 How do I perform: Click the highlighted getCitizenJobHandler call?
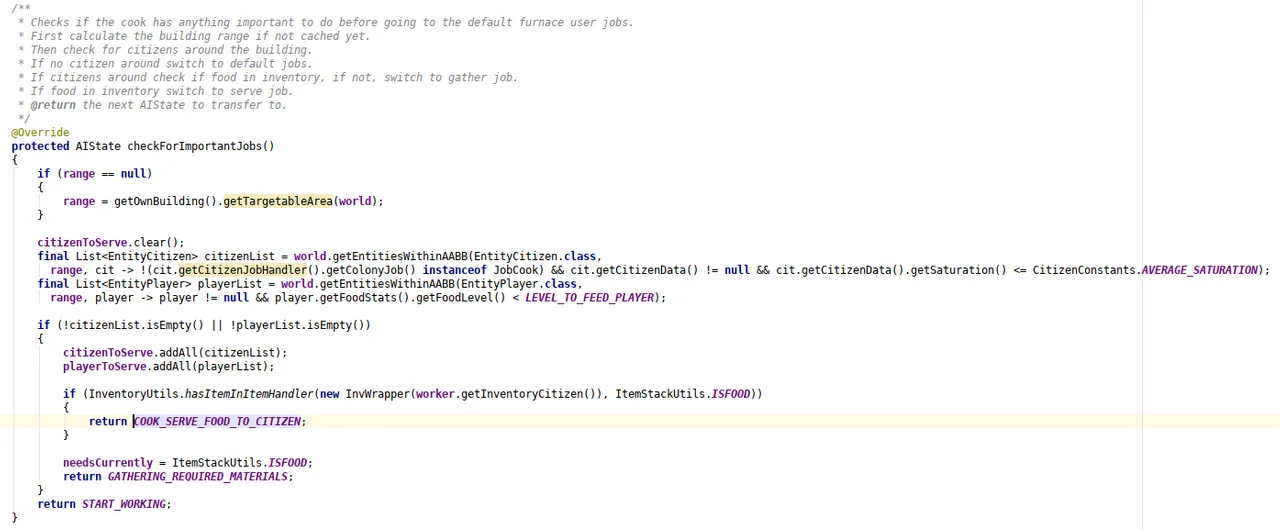click(x=244, y=270)
